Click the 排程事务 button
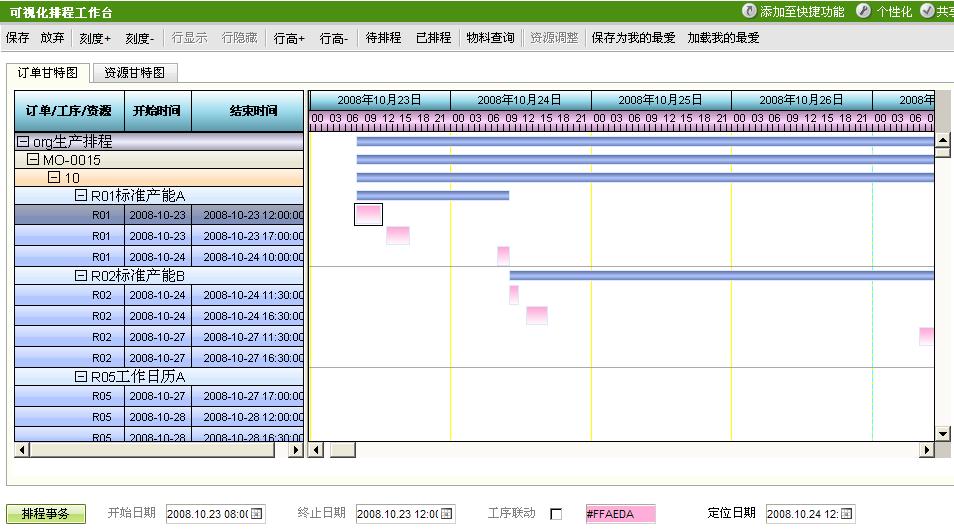954x529 pixels. tap(46, 514)
